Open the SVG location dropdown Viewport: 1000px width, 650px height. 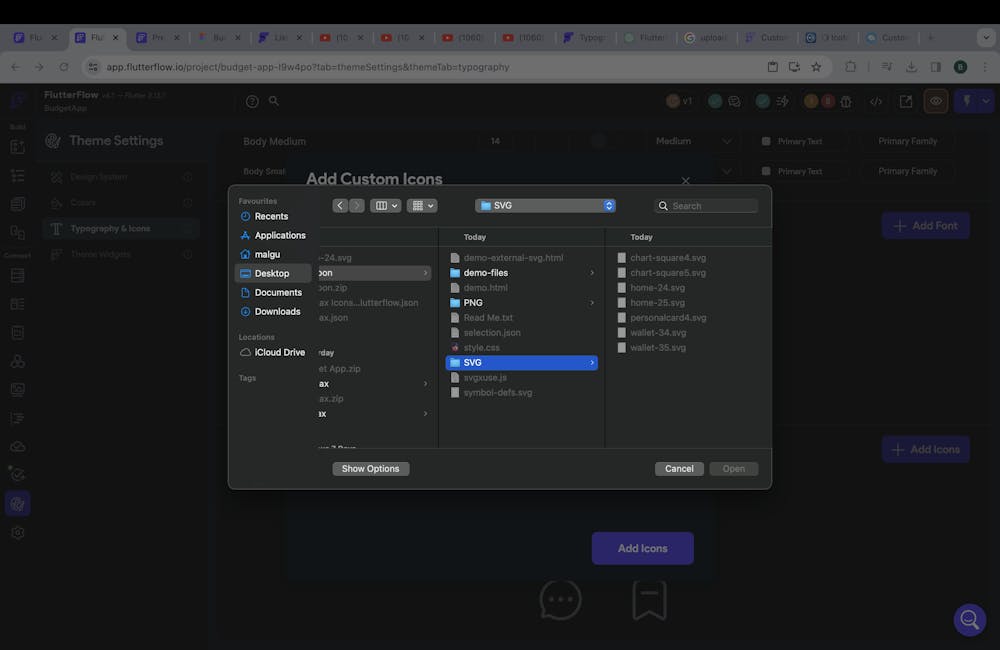pos(545,205)
